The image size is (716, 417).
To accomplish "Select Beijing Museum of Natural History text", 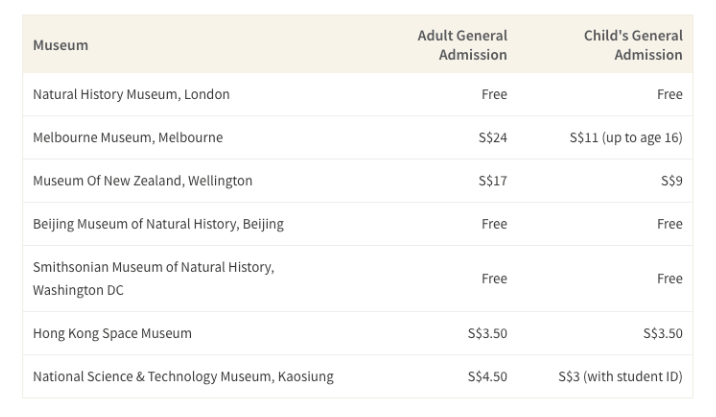I will (158, 224).
